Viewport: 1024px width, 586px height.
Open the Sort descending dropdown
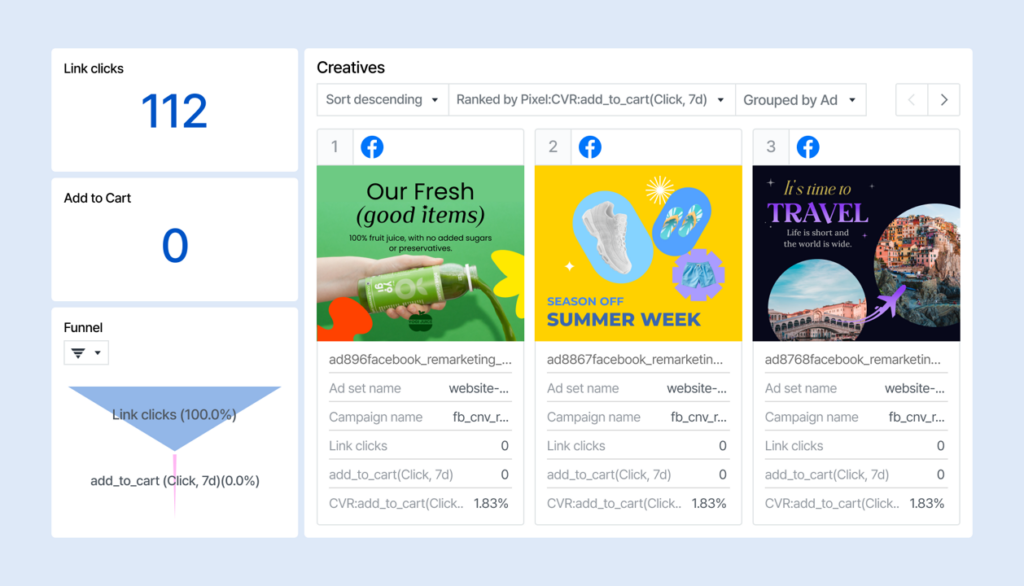pyautogui.click(x=382, y=100)
